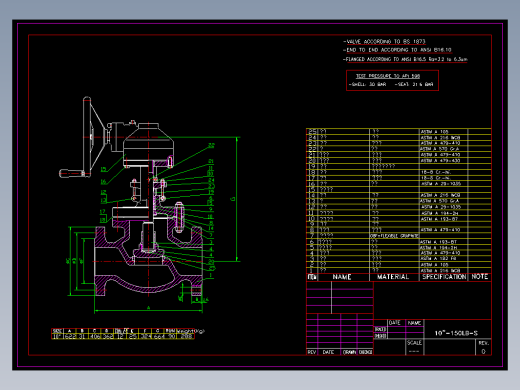This screenshot has height=390, width=520.
Task: Click the FLANGED ACCORDING TO ANSI B16.5 note
Action: [x=405, y=59]
